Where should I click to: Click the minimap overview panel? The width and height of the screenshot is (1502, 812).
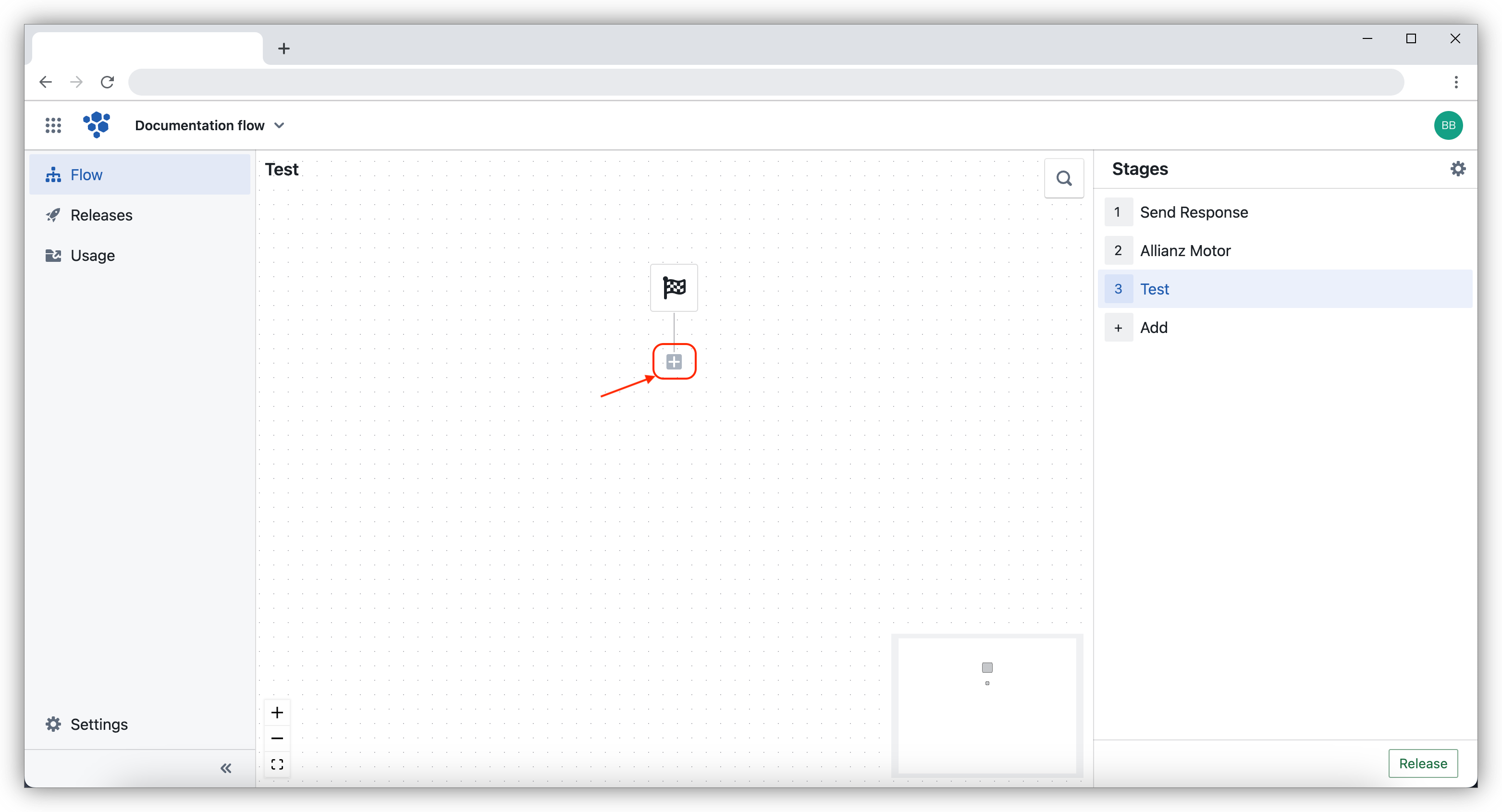coord(987,705)
